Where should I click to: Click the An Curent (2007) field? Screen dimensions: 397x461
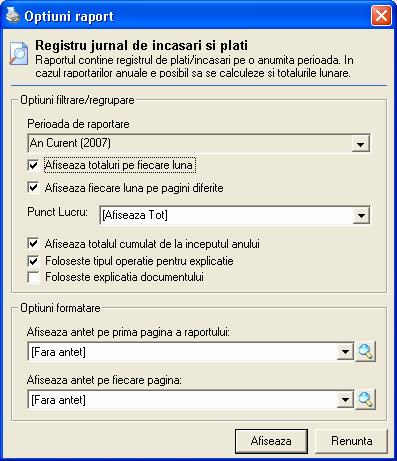[199, 144]
